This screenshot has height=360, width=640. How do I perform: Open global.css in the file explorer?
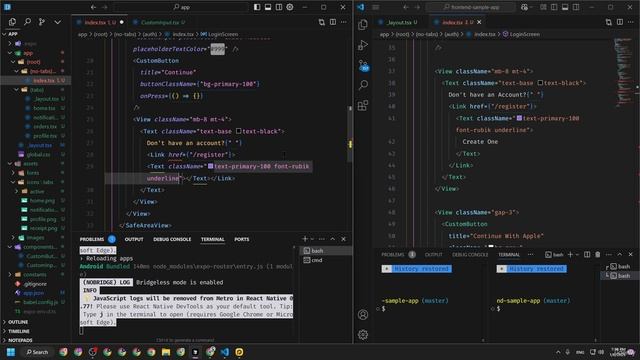(x=38, y=154)
